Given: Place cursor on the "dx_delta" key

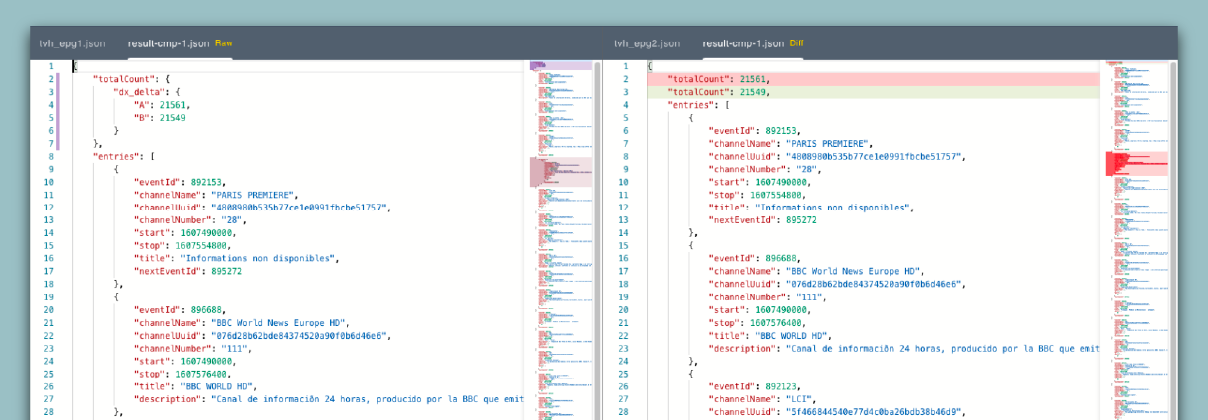Looking at the screenshot, I should (x=139, y=91).
